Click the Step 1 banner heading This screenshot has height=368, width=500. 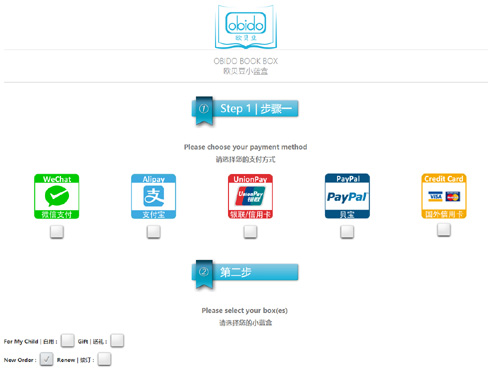click(256, 109)
